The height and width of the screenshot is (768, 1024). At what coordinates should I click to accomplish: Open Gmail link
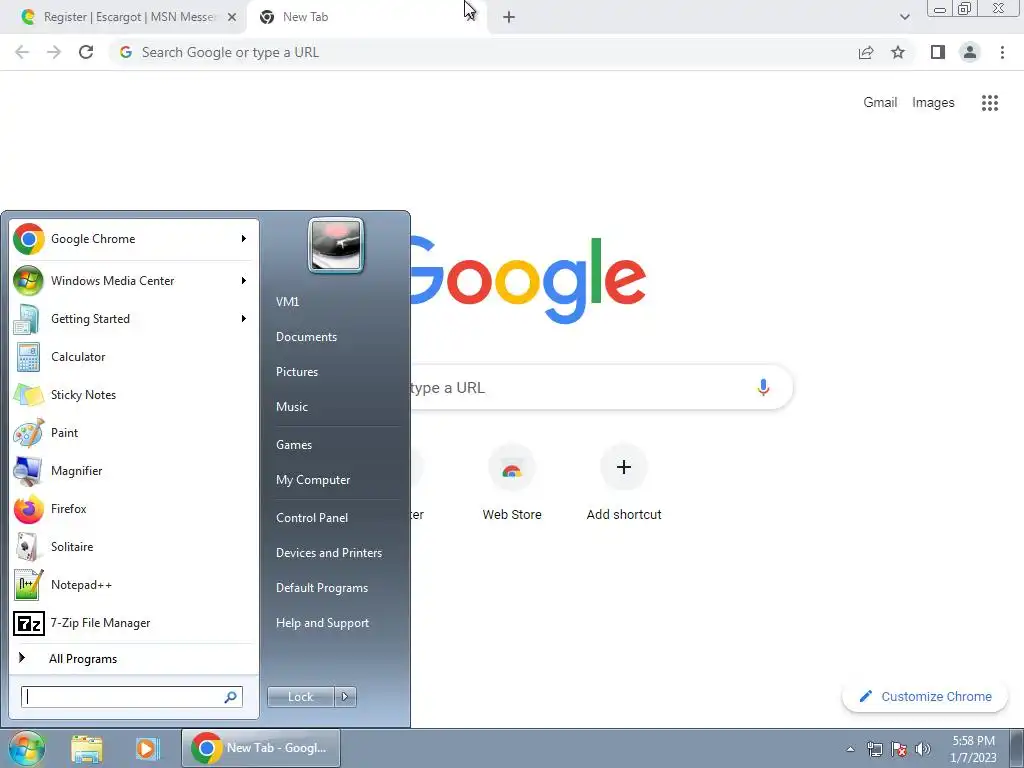click(880, 103)
